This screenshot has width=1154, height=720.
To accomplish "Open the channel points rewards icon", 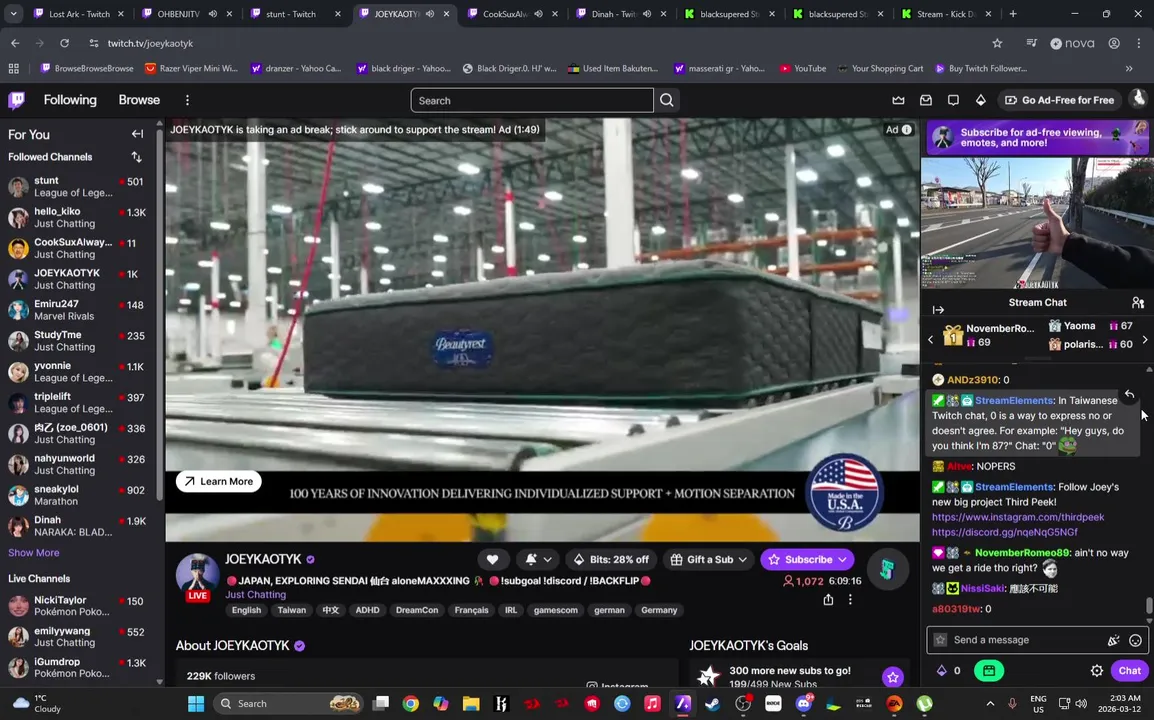I will click(x=988, y=671).
